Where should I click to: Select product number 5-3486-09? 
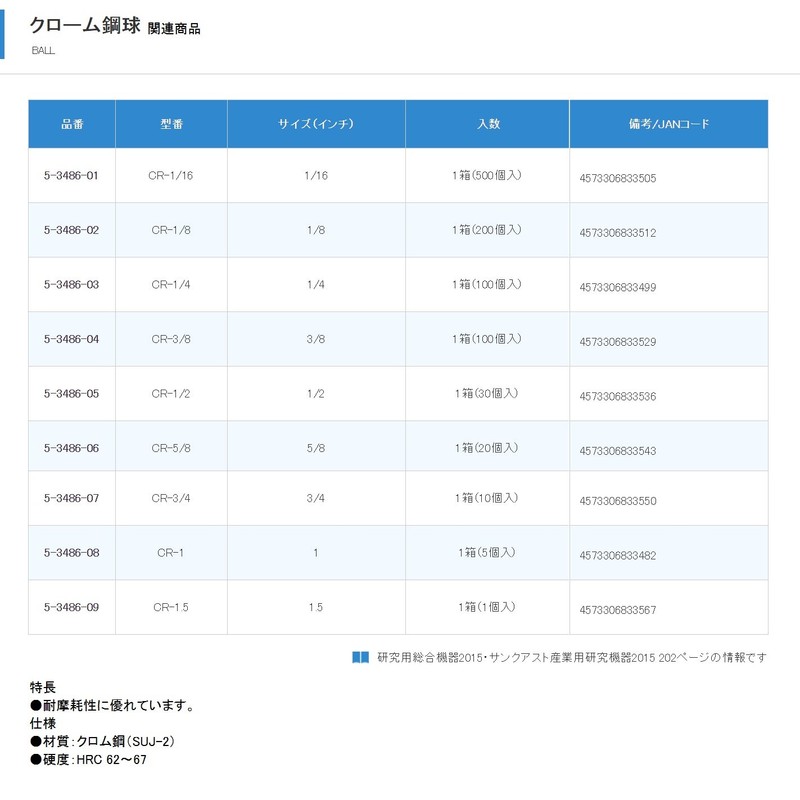pos(72,607)
